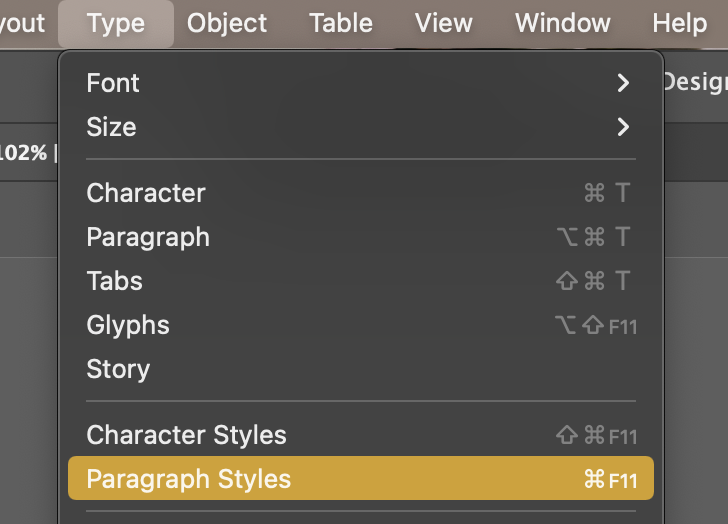Open the Glyphs panel

(128, 325)
